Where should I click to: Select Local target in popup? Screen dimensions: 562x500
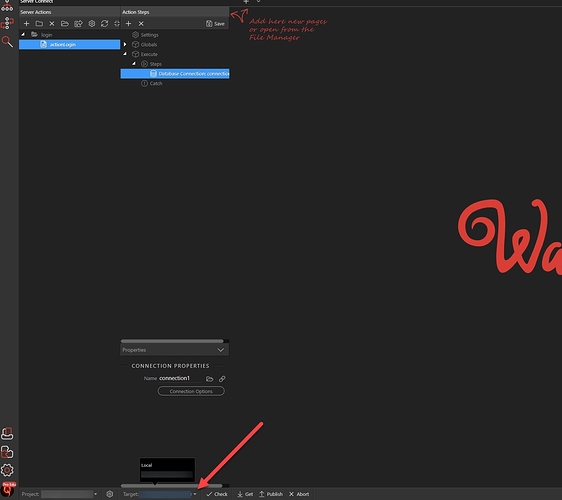146,465
